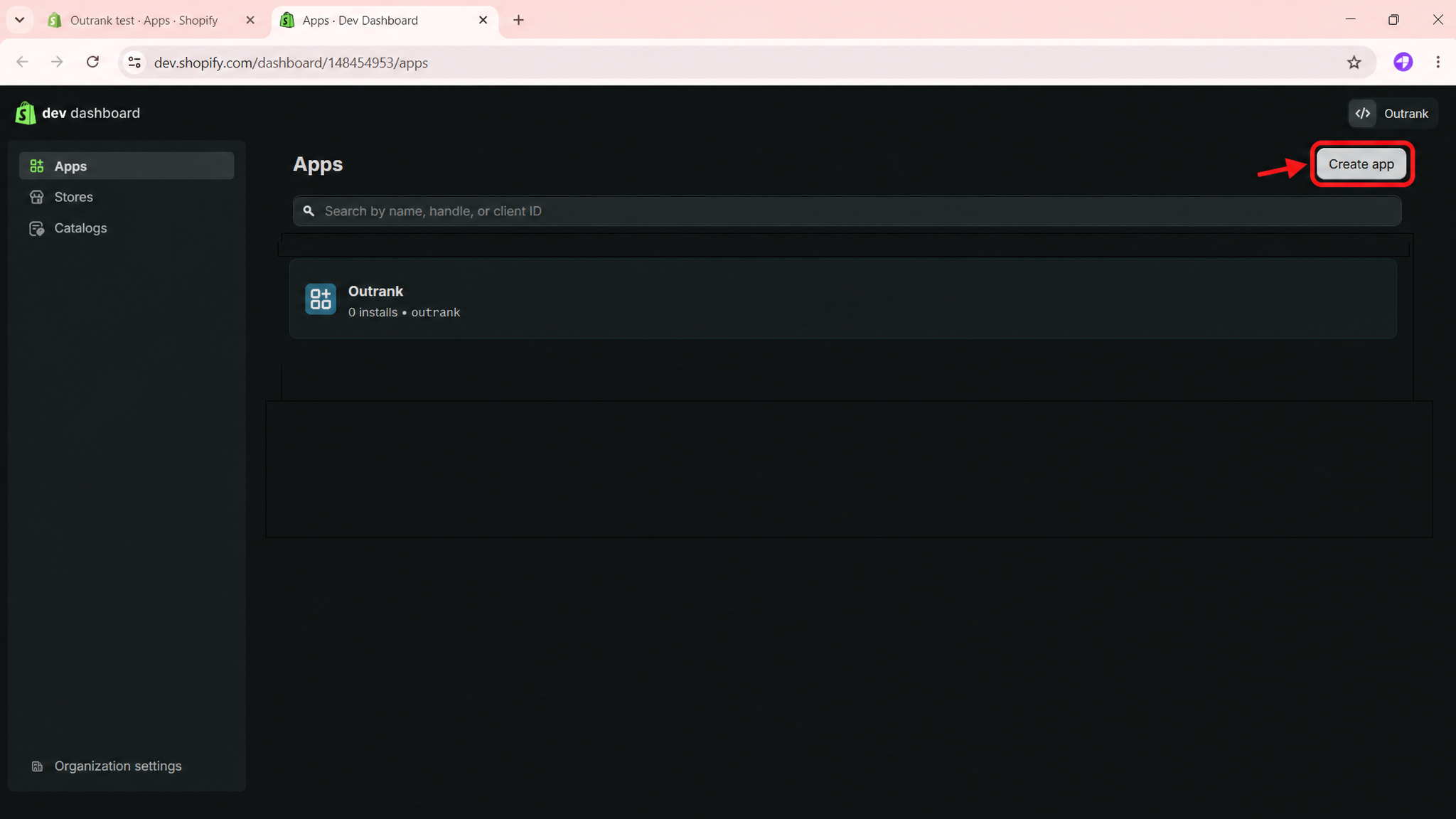Click the Stores storefront icon
The image size is (1456, 819).
[x=37, y=197]
